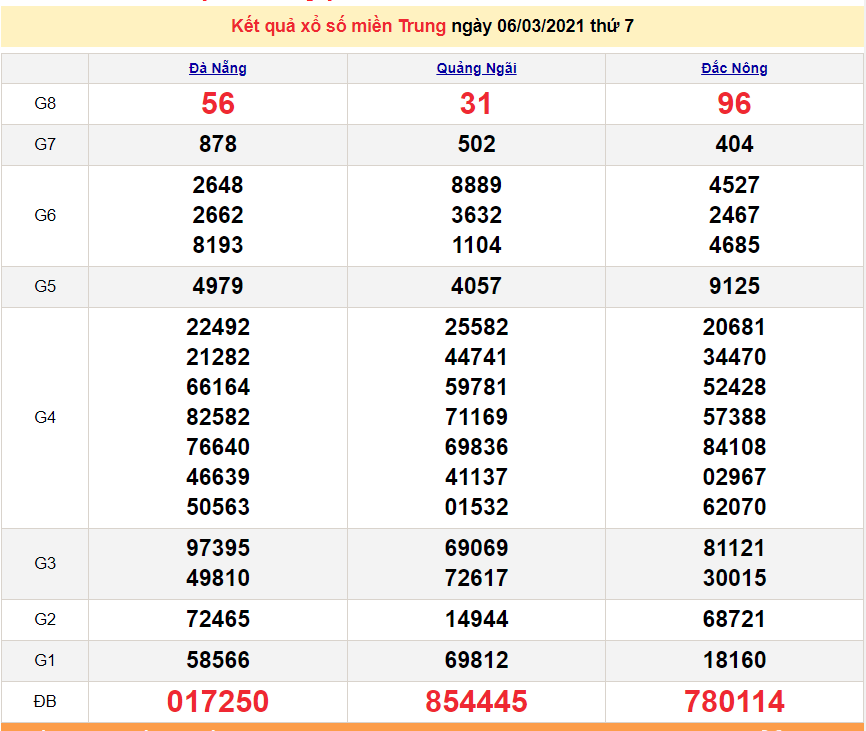Select the ĐB jackpot row label
Image resolution: width=866 pixels, height=731 pixels.
tap(45, 701)
